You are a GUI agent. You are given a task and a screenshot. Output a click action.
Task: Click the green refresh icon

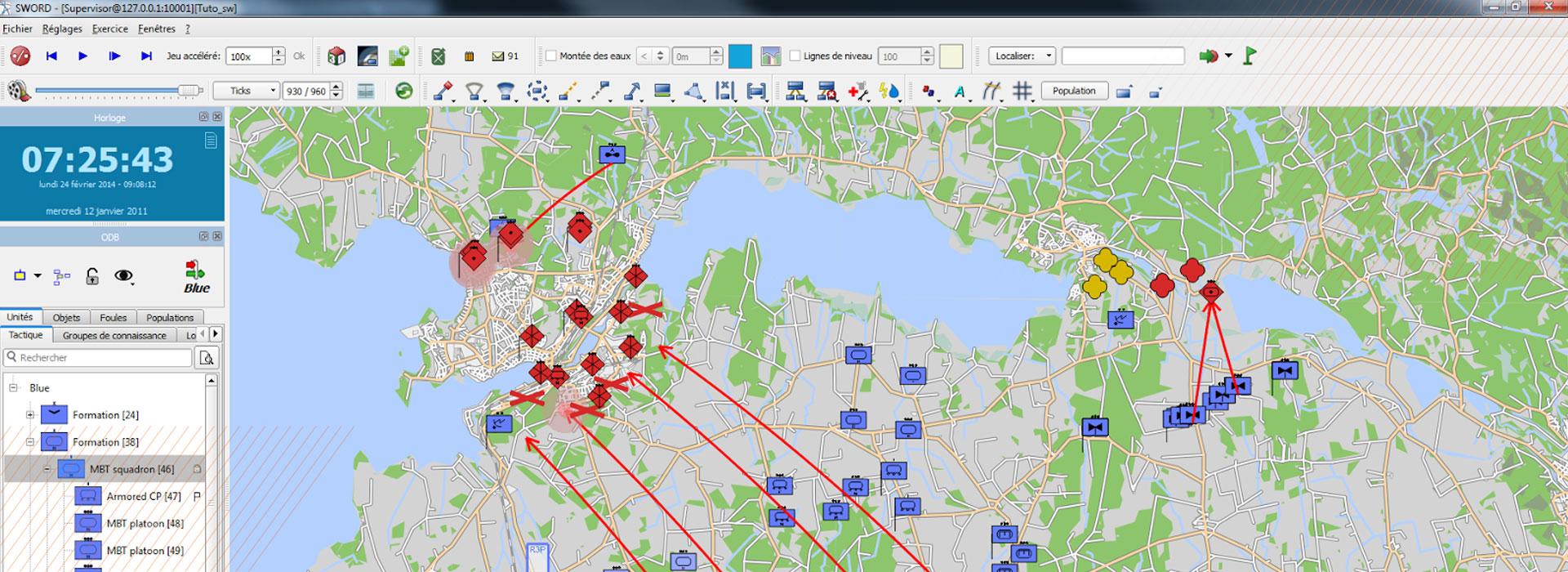tap(403, 92)
